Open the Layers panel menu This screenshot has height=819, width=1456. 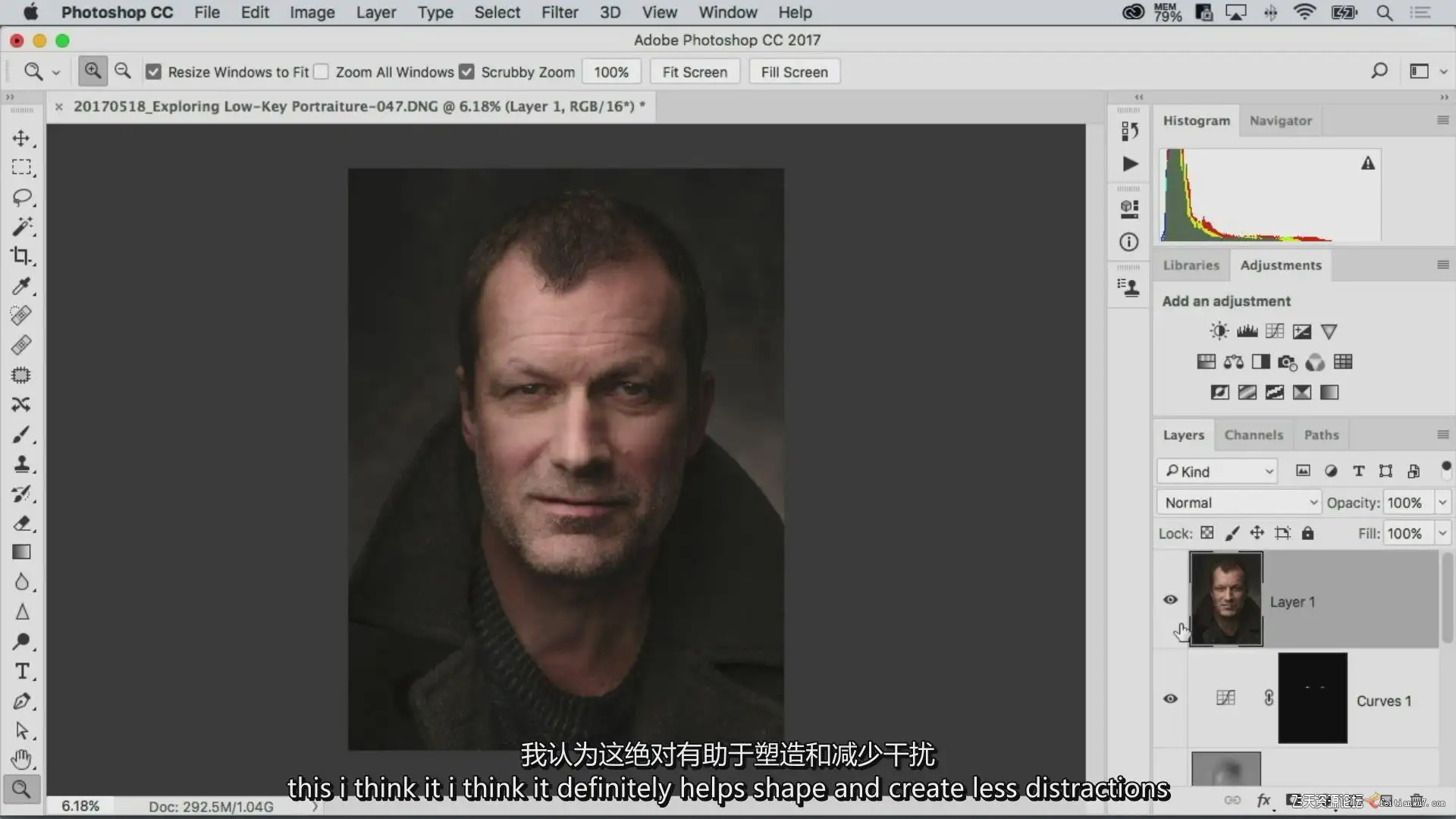point(1442,435)
